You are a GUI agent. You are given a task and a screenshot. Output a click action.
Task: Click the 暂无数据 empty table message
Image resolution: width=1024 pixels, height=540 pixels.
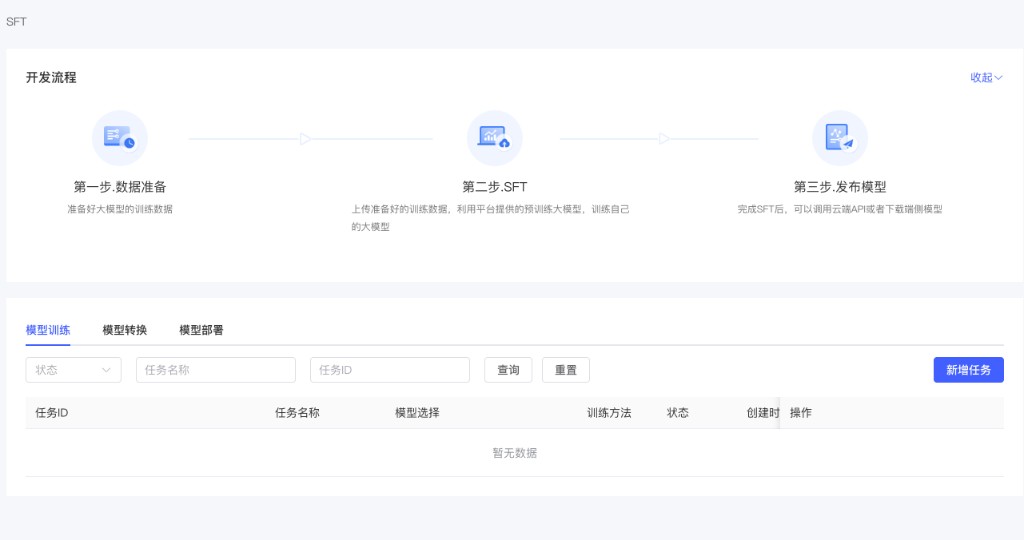click(x=515, y=453)
